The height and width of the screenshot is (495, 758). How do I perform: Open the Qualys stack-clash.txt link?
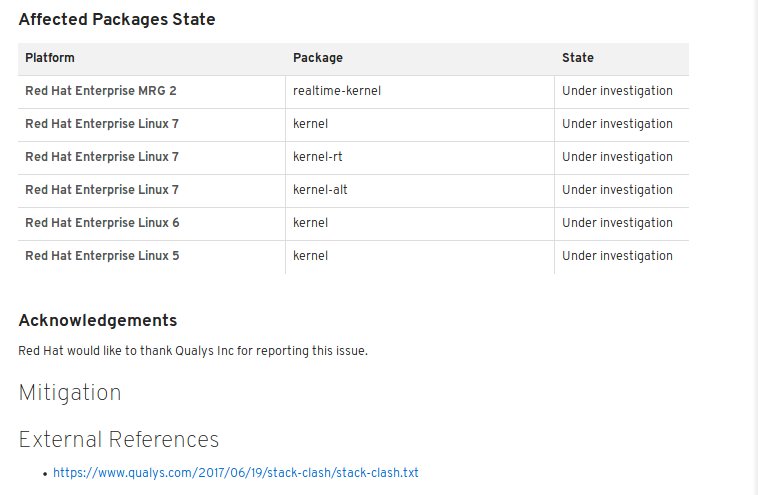click(x=235, y=472)
